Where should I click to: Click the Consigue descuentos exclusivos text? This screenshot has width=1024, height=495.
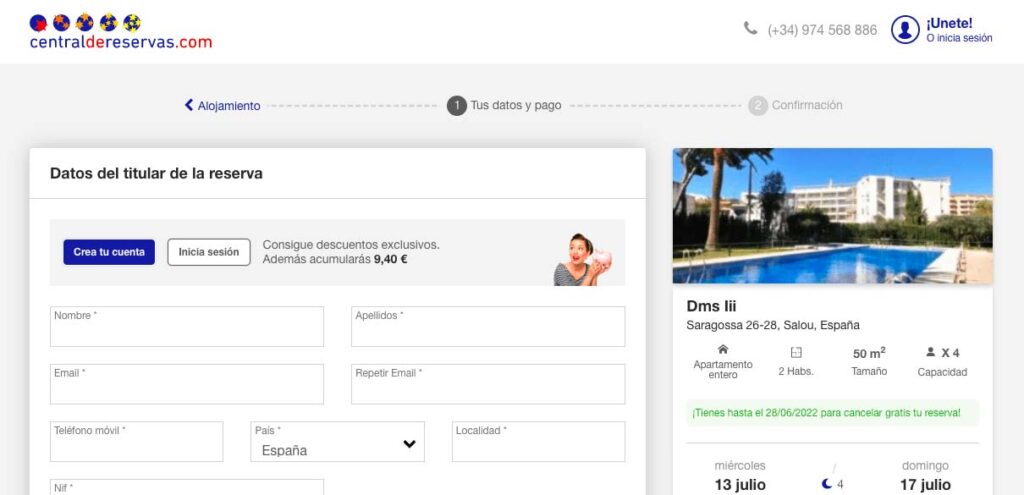point(351,245)
